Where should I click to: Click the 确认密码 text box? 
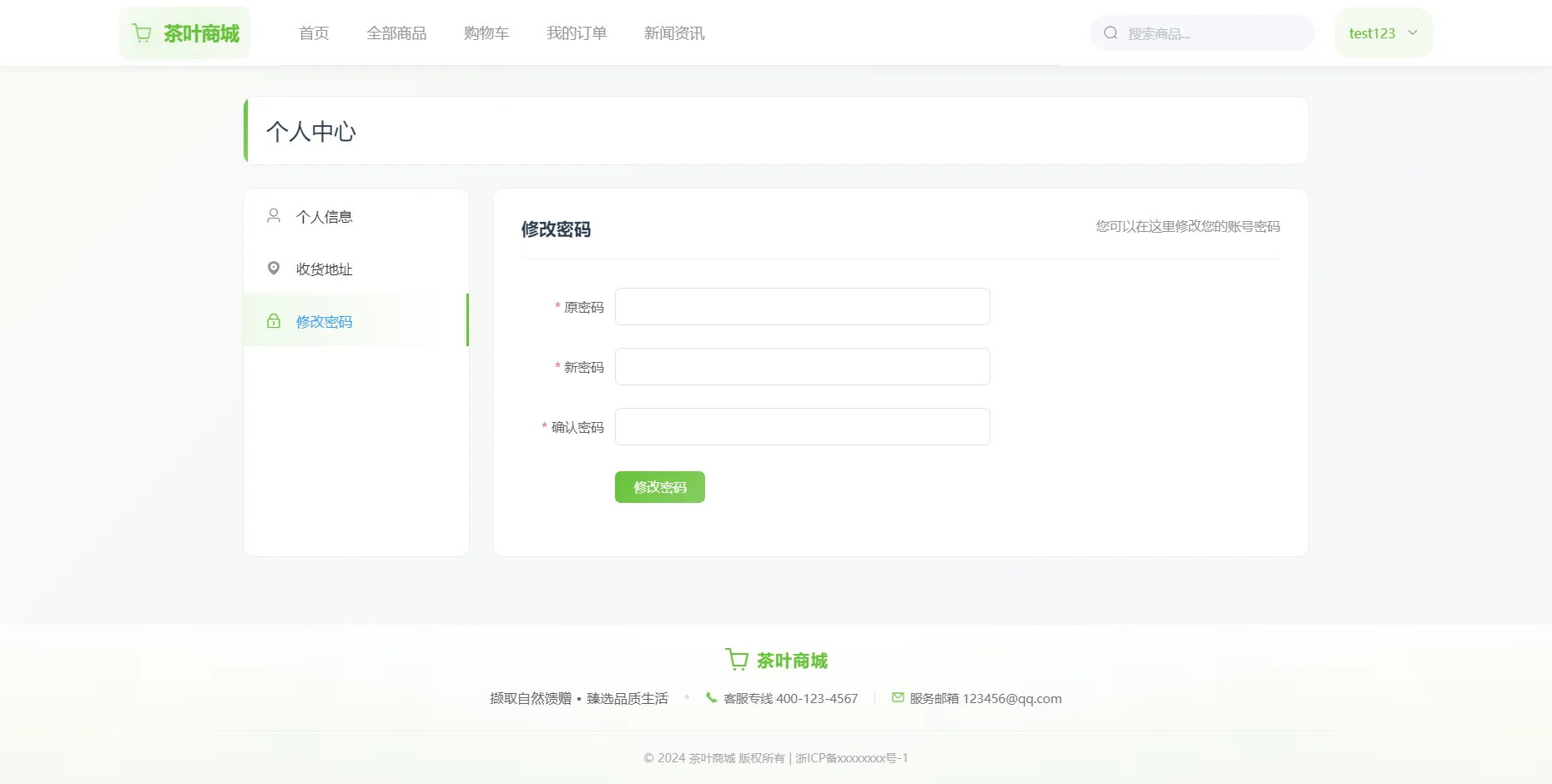[801, 426]
